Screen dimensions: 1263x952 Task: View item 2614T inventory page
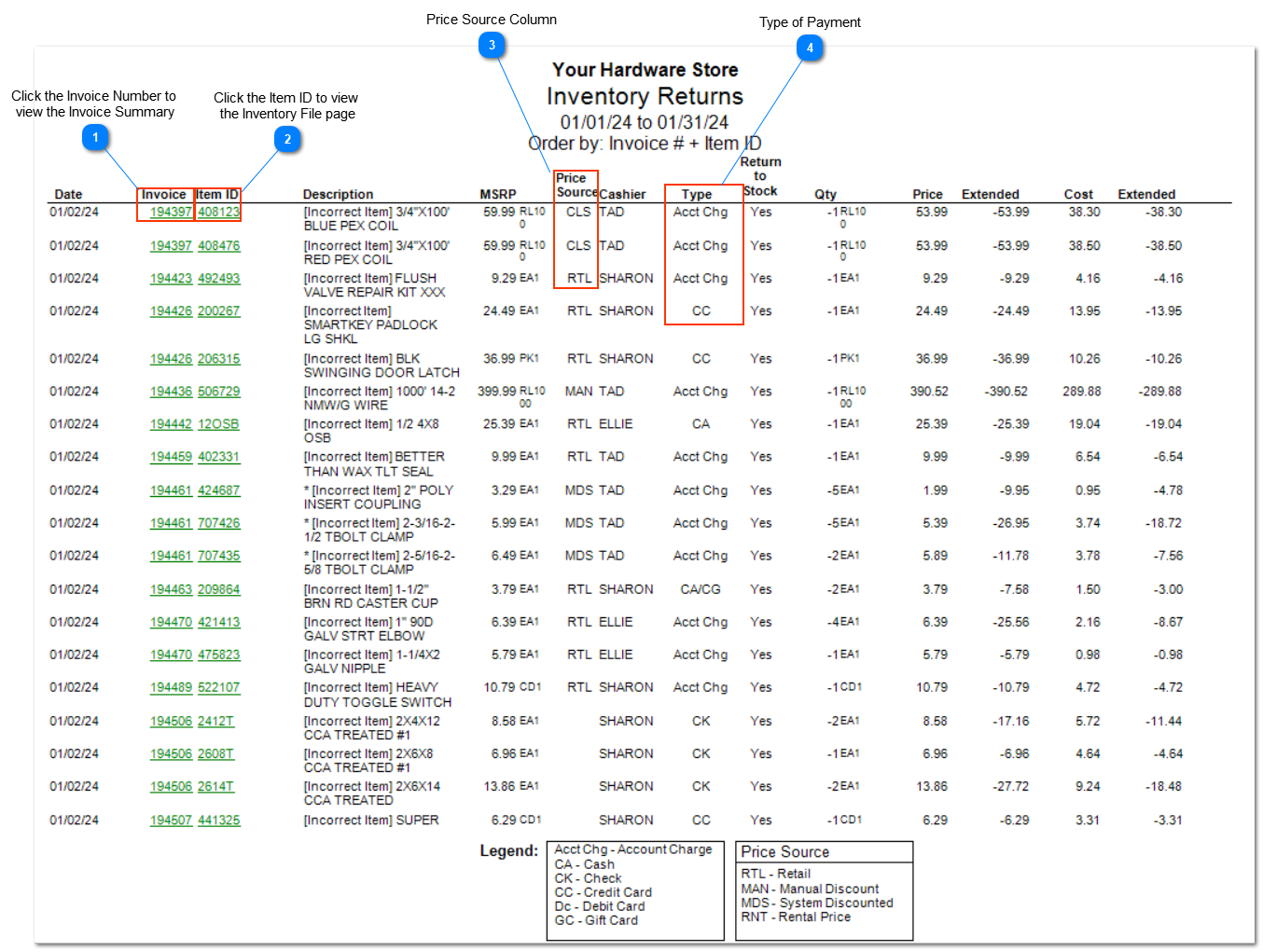tap(215, 787)
